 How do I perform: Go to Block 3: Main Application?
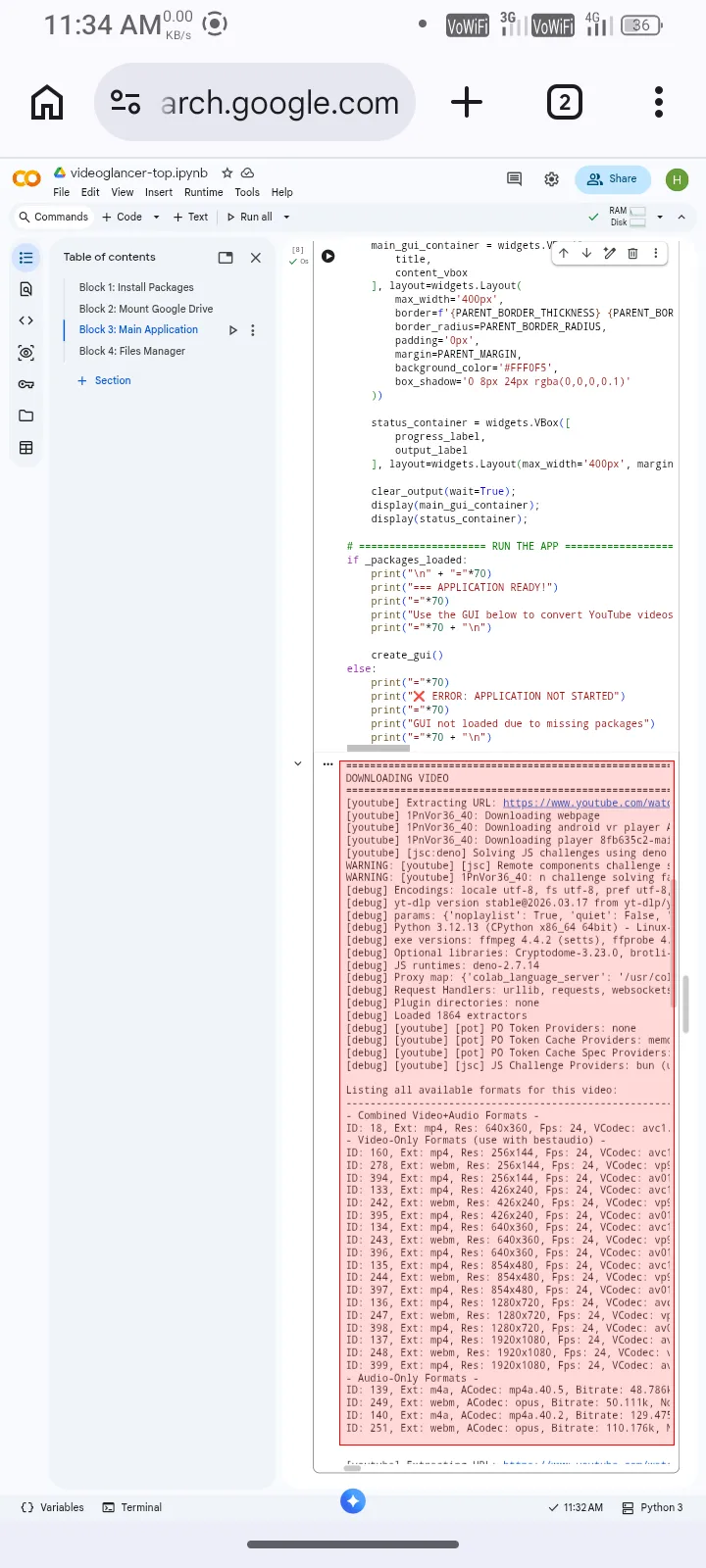(x=138, y=329)
